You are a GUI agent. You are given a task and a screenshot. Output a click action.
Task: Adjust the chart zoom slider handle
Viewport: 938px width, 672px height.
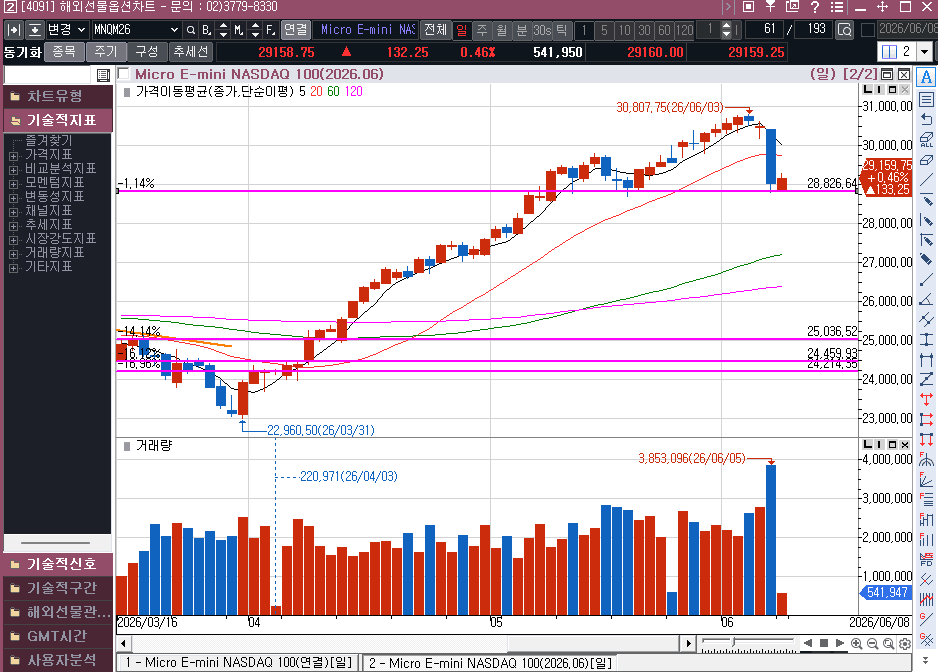733,641
